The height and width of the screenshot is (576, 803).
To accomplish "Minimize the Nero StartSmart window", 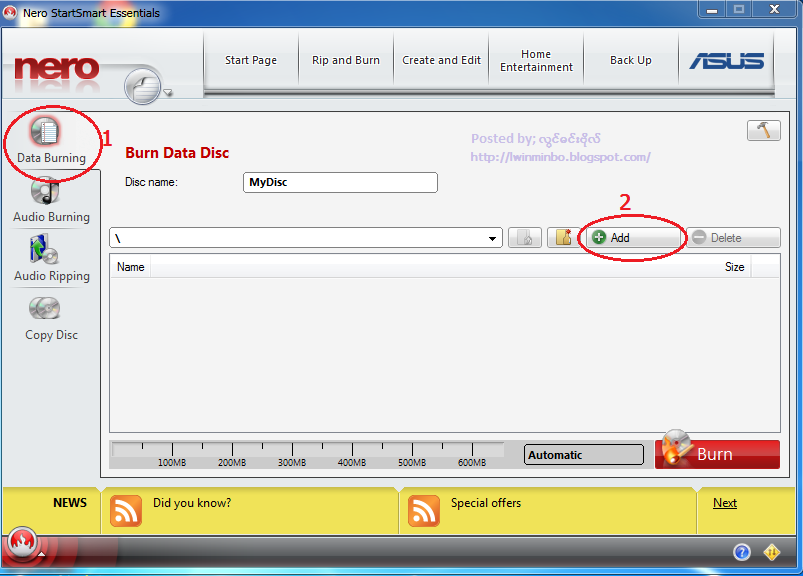I will click(712, 9).
